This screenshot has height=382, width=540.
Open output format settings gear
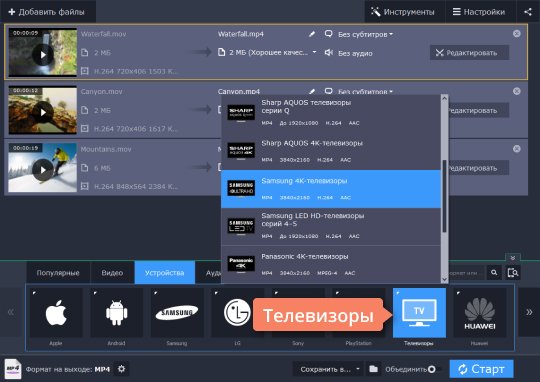122,369
